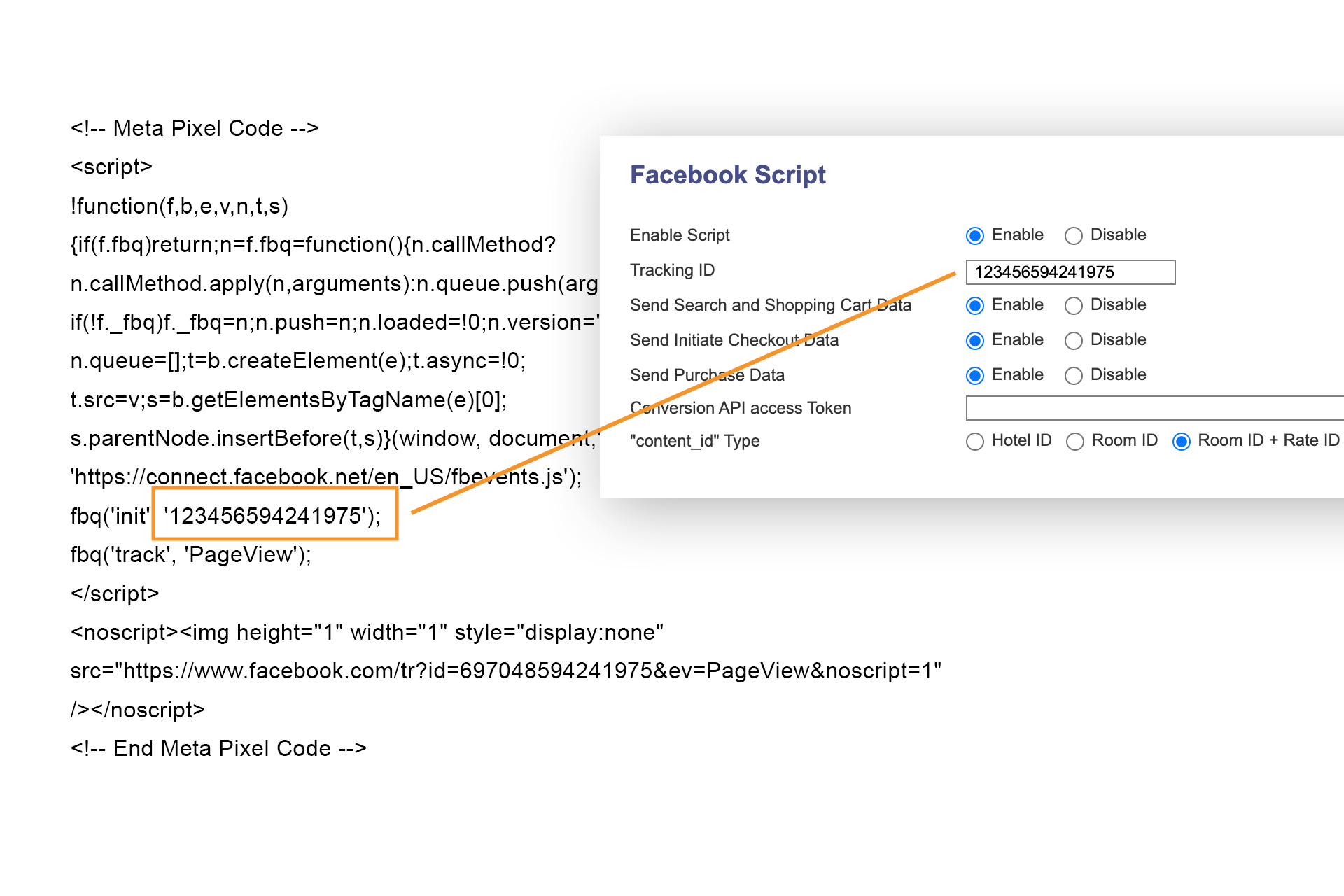Choose Room ID + Rate ID option
The height and width of the screenshot is (896, 1344).
point(1182,442)
